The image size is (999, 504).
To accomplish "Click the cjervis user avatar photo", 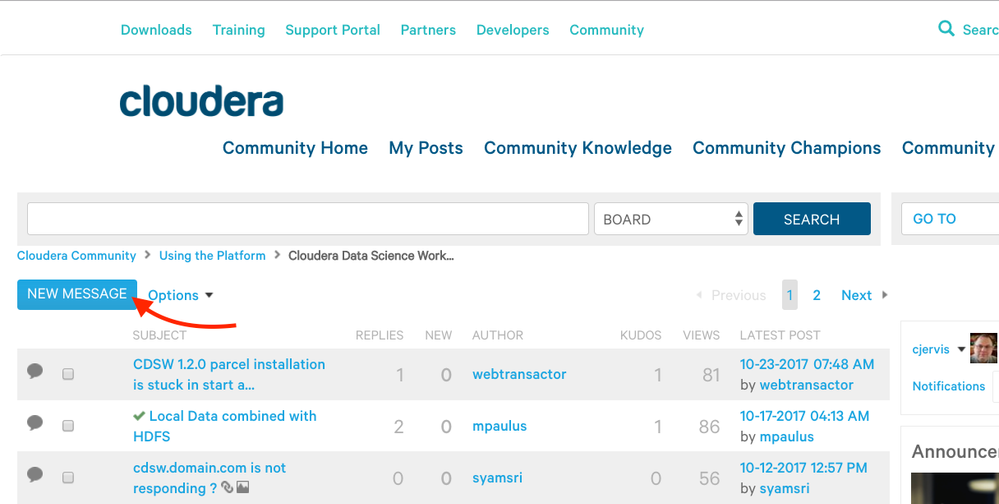I will click(x=984, y=349).
